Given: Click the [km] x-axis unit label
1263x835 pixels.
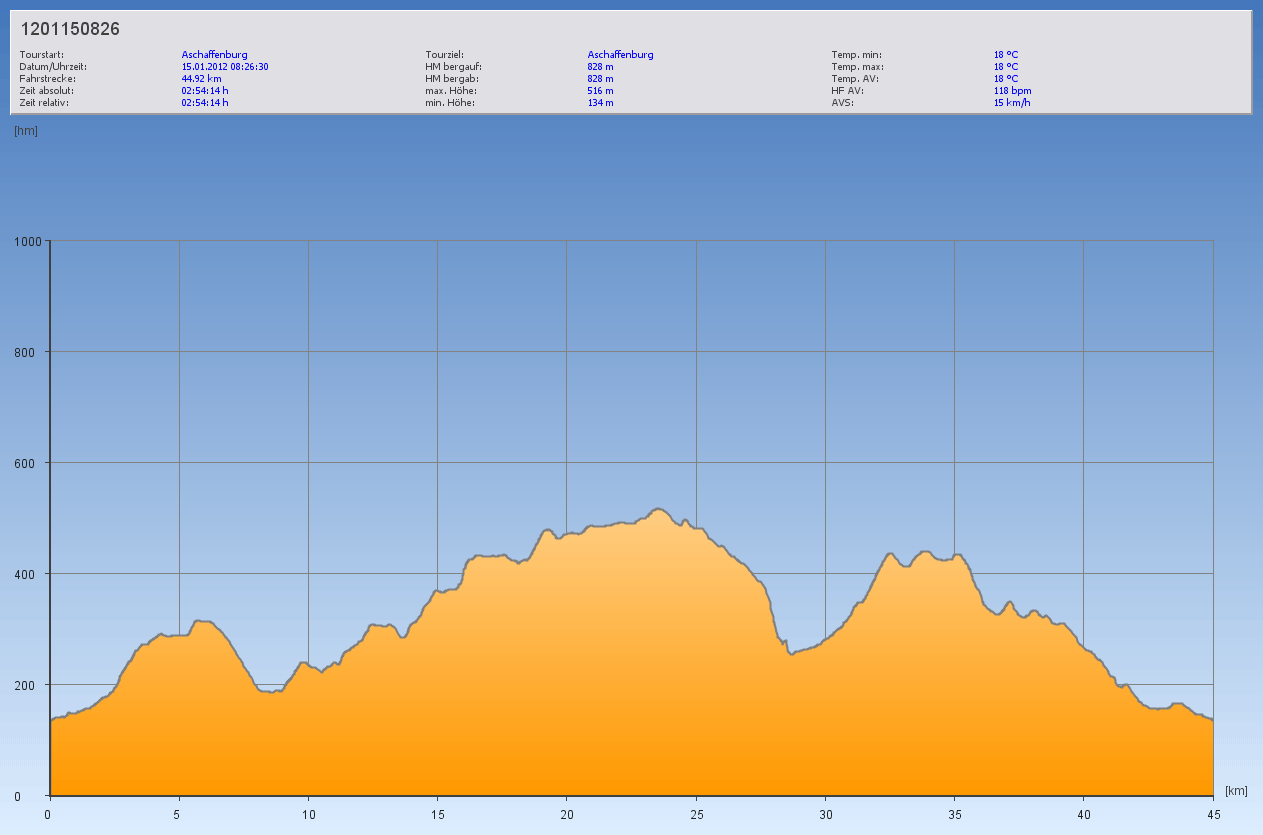Looking at the screenshot, I should point(1236,791).
